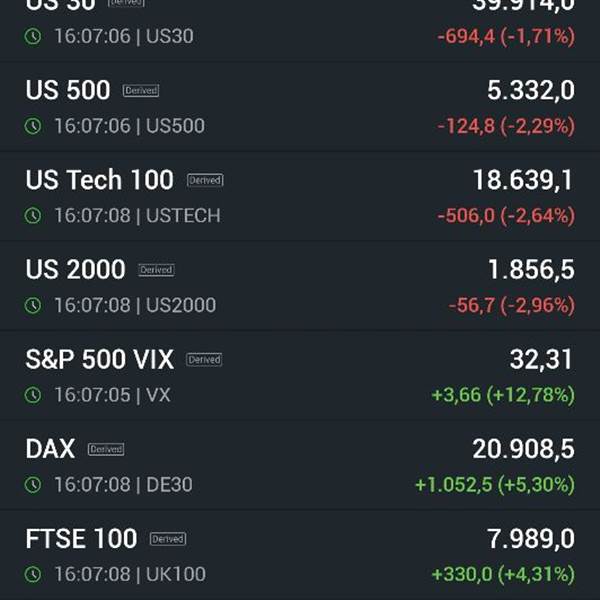Tap the clock icon beside VX ticker
The height and width of the screenshot is (600, 600).
pos(33,395)
